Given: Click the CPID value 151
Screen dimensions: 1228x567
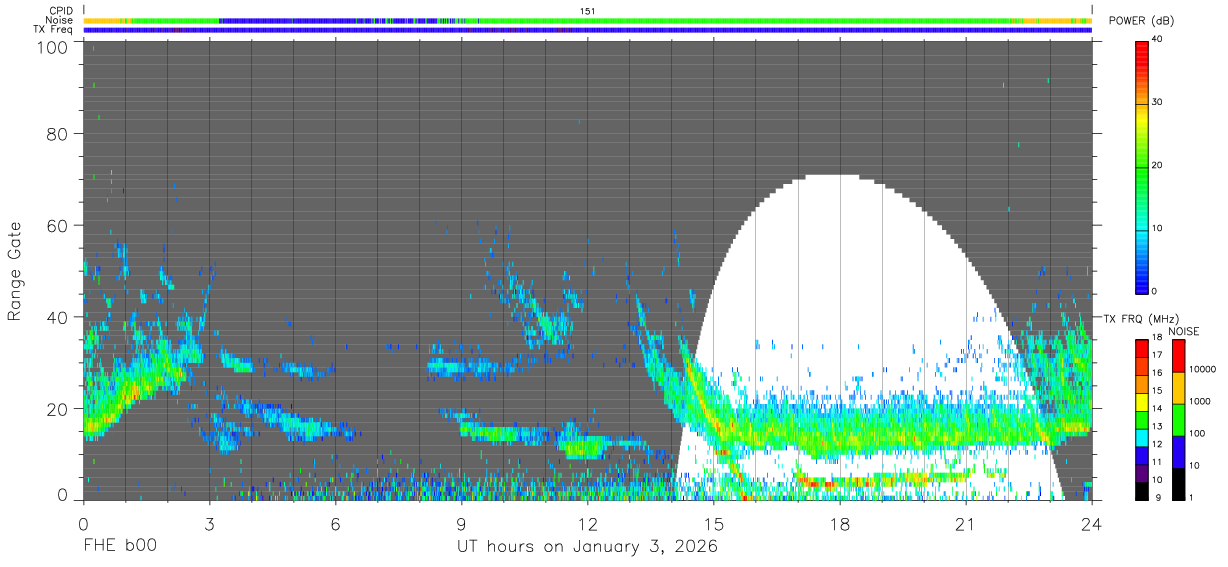Looking at the screenshot, I should [x=588, y=11].
